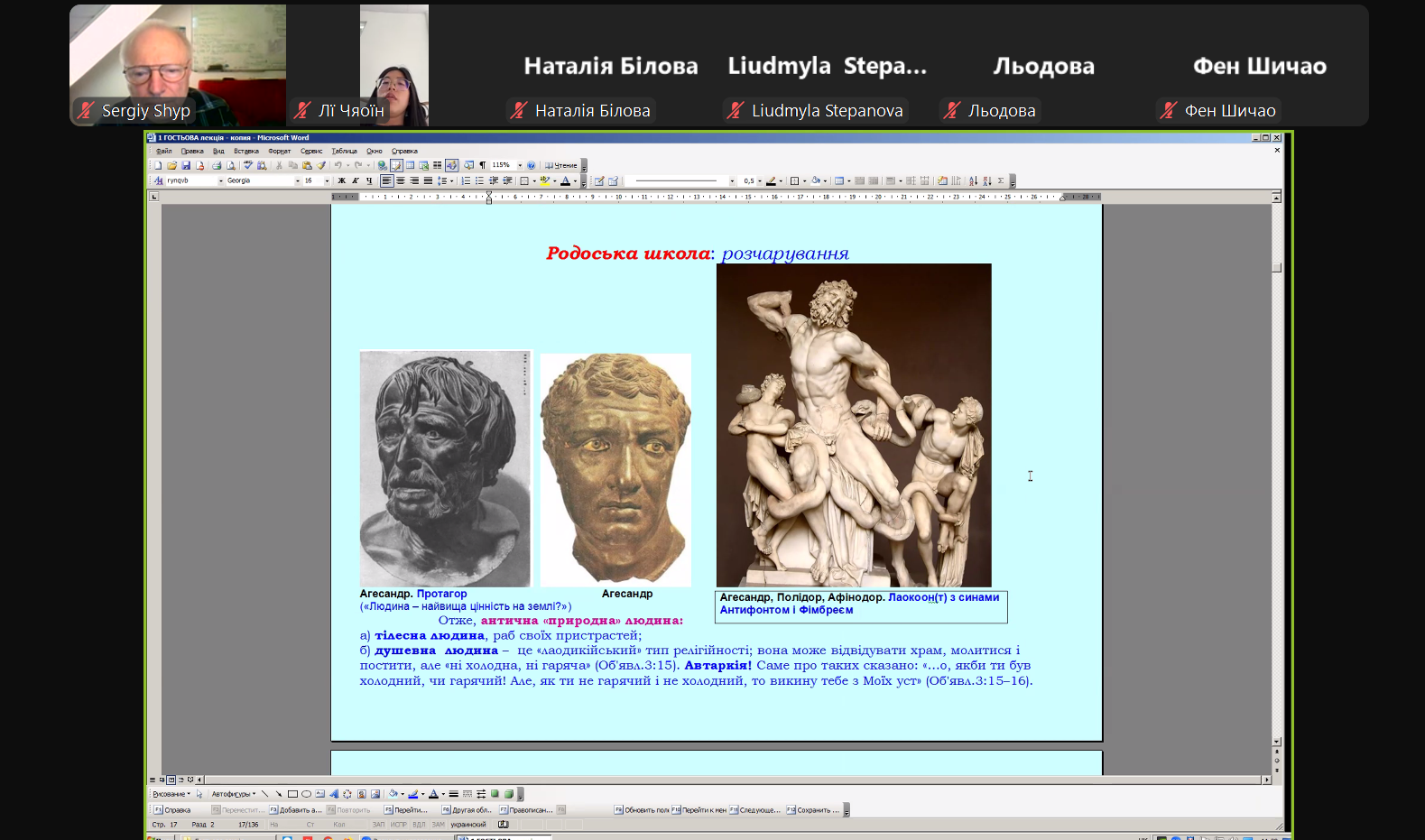Click the Print icon in standard toolbar
Image resolution: width=1425 pixels, height=840 pixels.
tap(217, 165)
